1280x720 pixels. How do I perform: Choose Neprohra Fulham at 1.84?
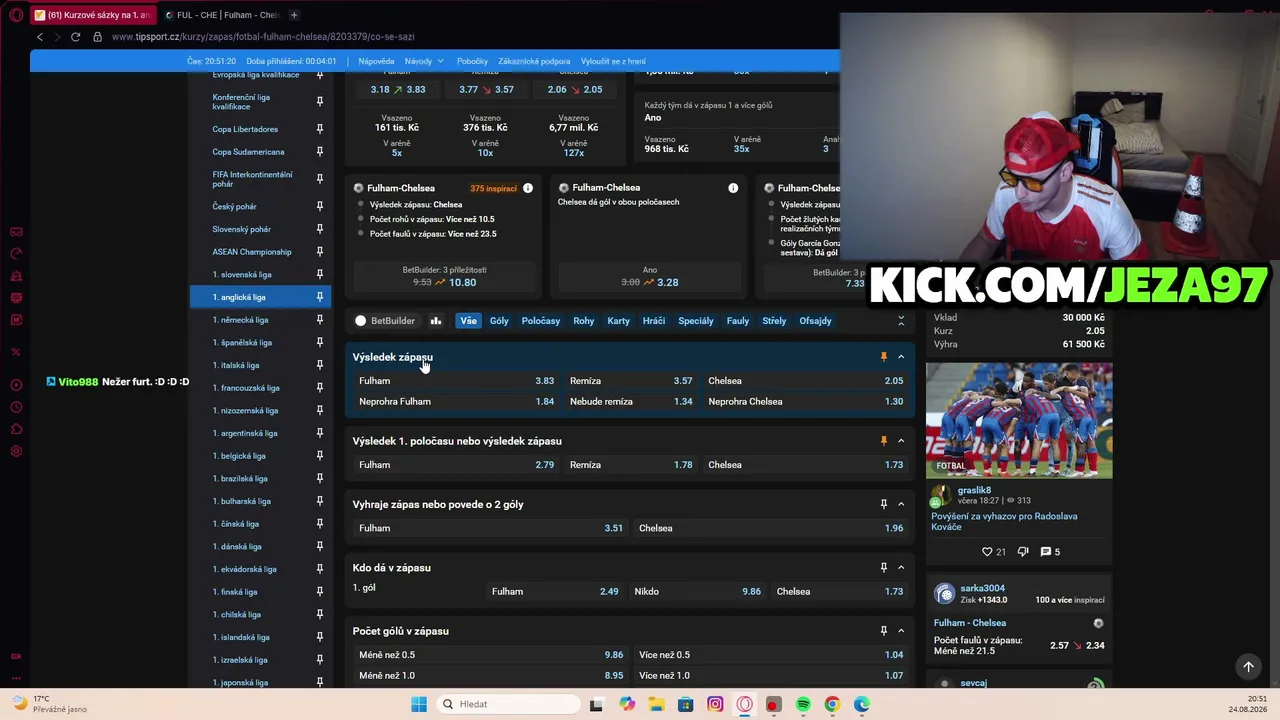(x=456, y=402)
